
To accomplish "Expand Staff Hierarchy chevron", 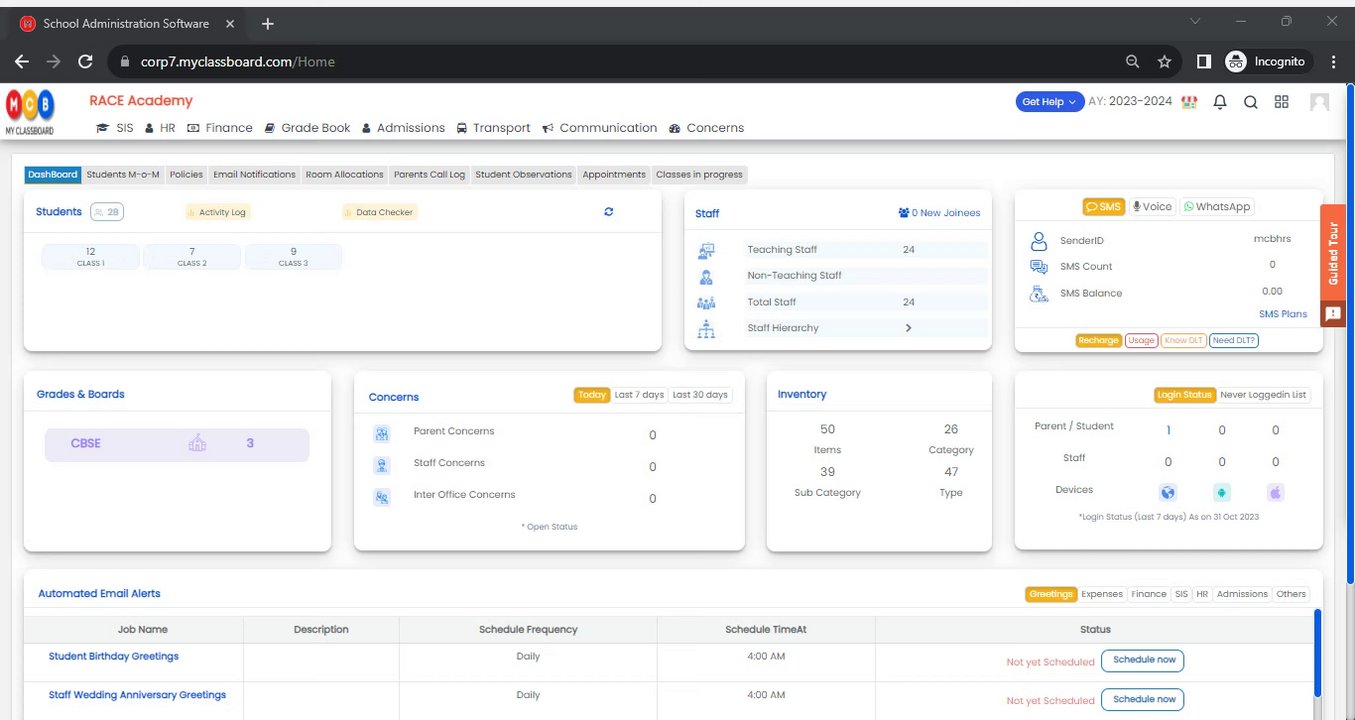I will pyautogui.click(x=908, y=328).
